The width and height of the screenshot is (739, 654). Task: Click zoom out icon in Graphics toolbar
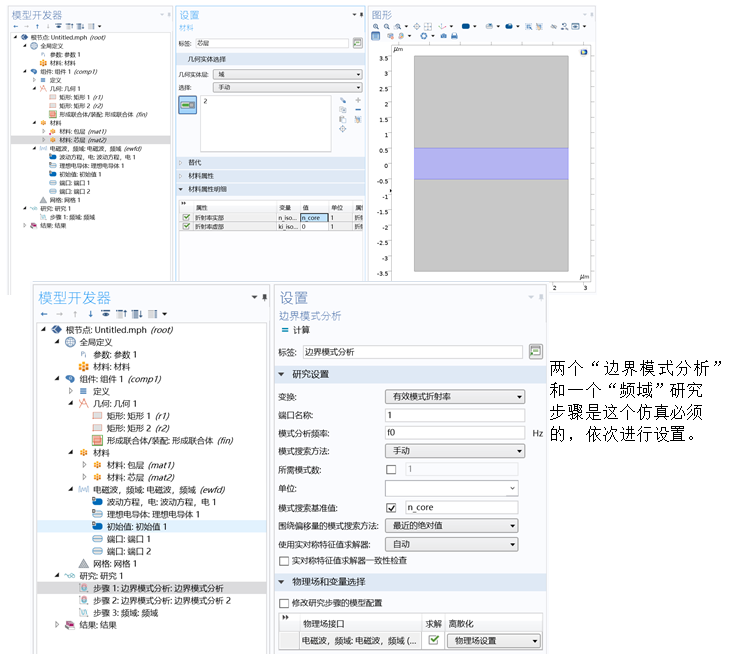point(386,26)
